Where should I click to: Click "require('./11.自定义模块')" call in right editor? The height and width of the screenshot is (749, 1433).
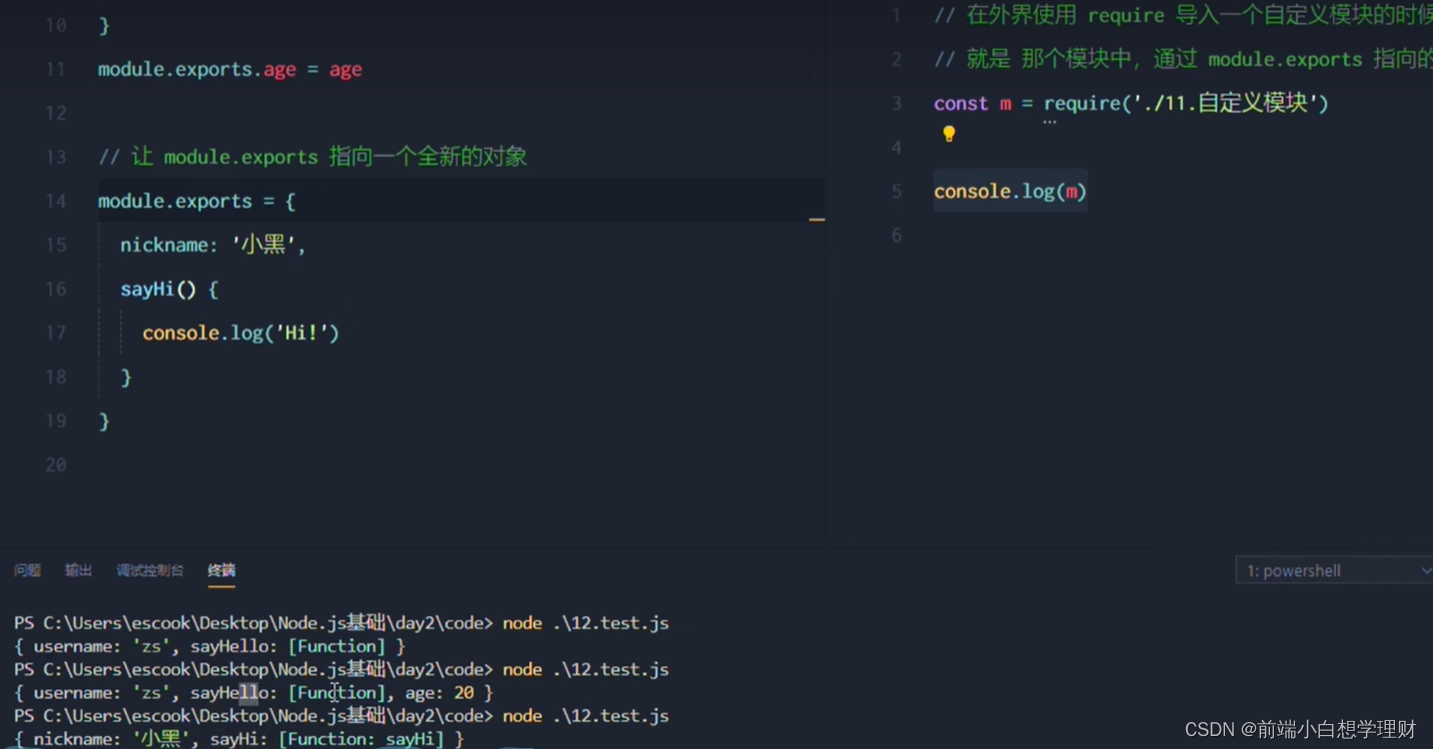click(1186, 103)
